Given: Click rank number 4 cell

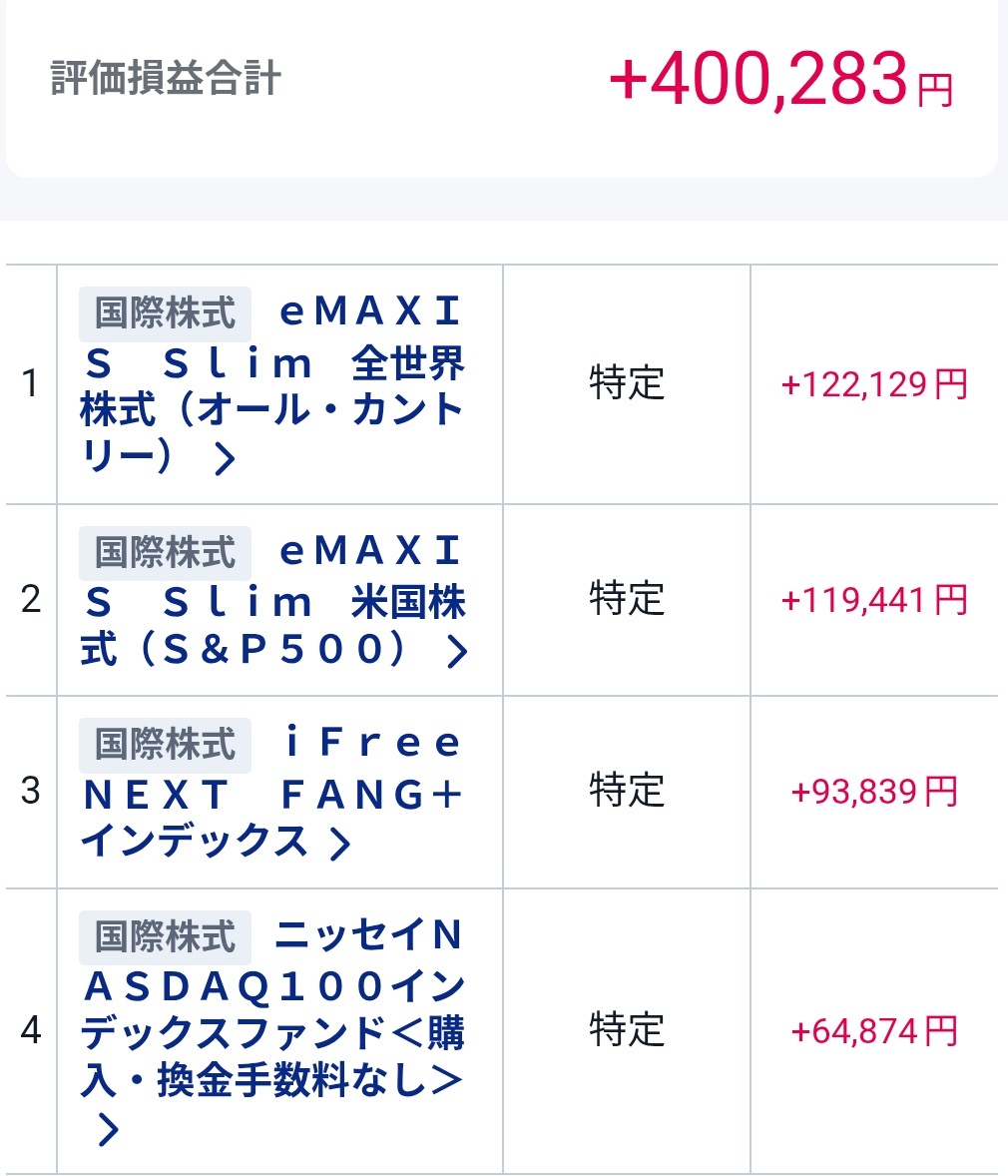Looking at the screenshot, I should (31, 1030).
